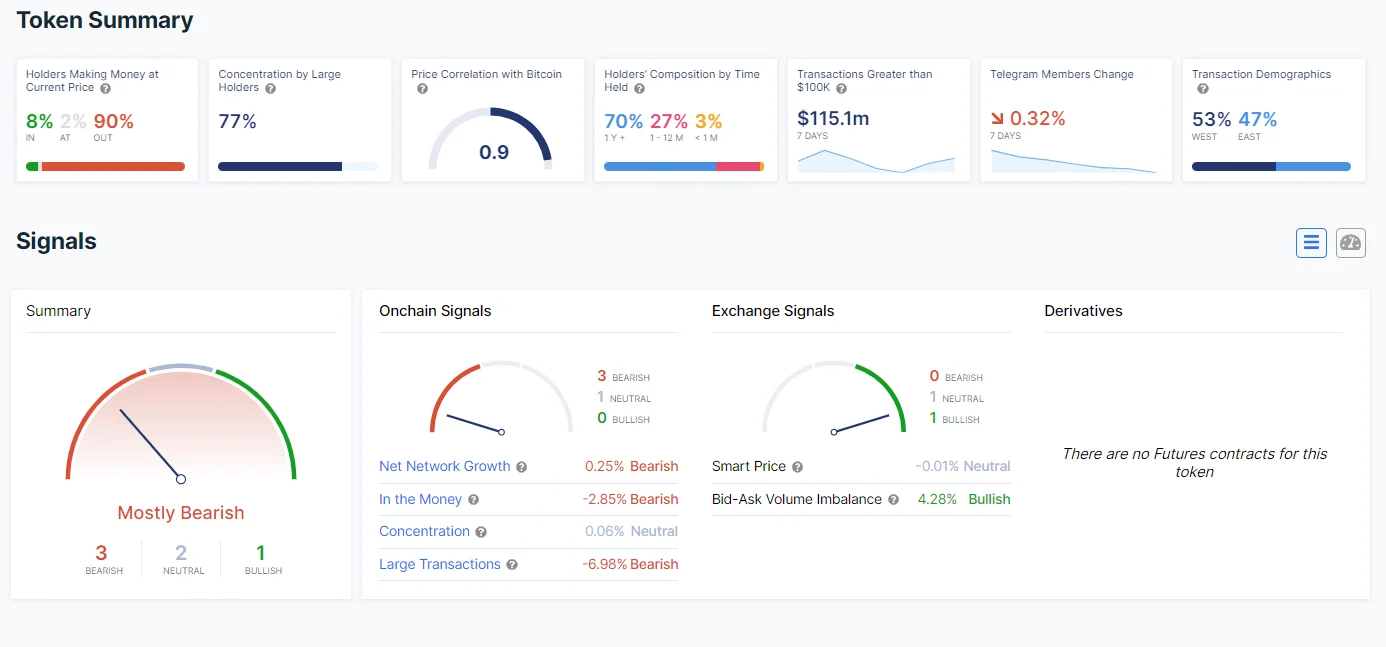Click help icon next to Smart Price

click(796, 467)
